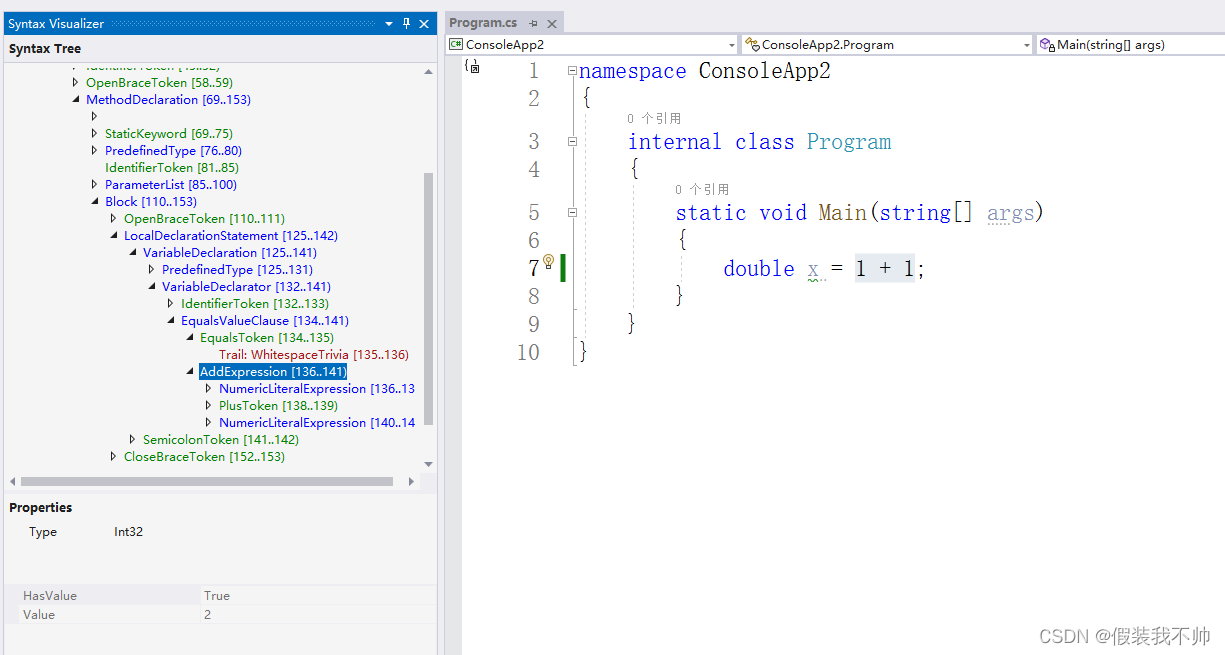Click the red modified-line indicator on line 7

562,268
